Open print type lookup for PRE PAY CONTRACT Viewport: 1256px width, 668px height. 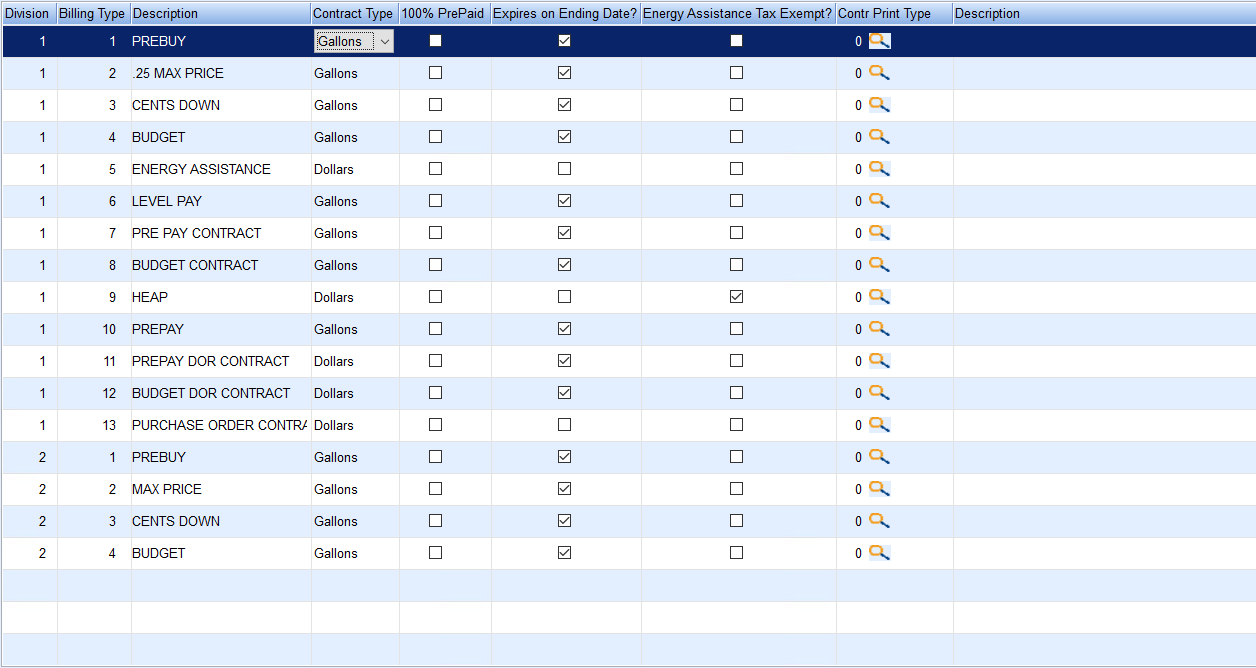tap(879, 233)
